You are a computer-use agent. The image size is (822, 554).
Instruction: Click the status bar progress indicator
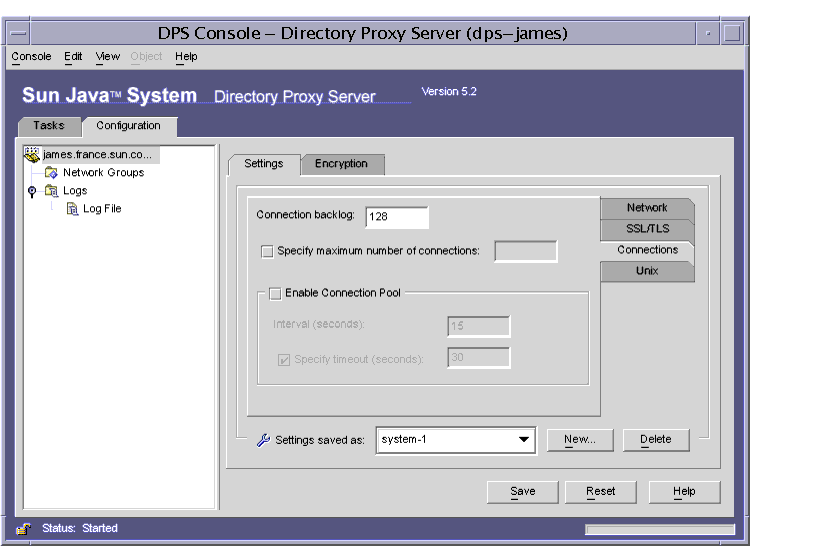click(x=659, y=529)
